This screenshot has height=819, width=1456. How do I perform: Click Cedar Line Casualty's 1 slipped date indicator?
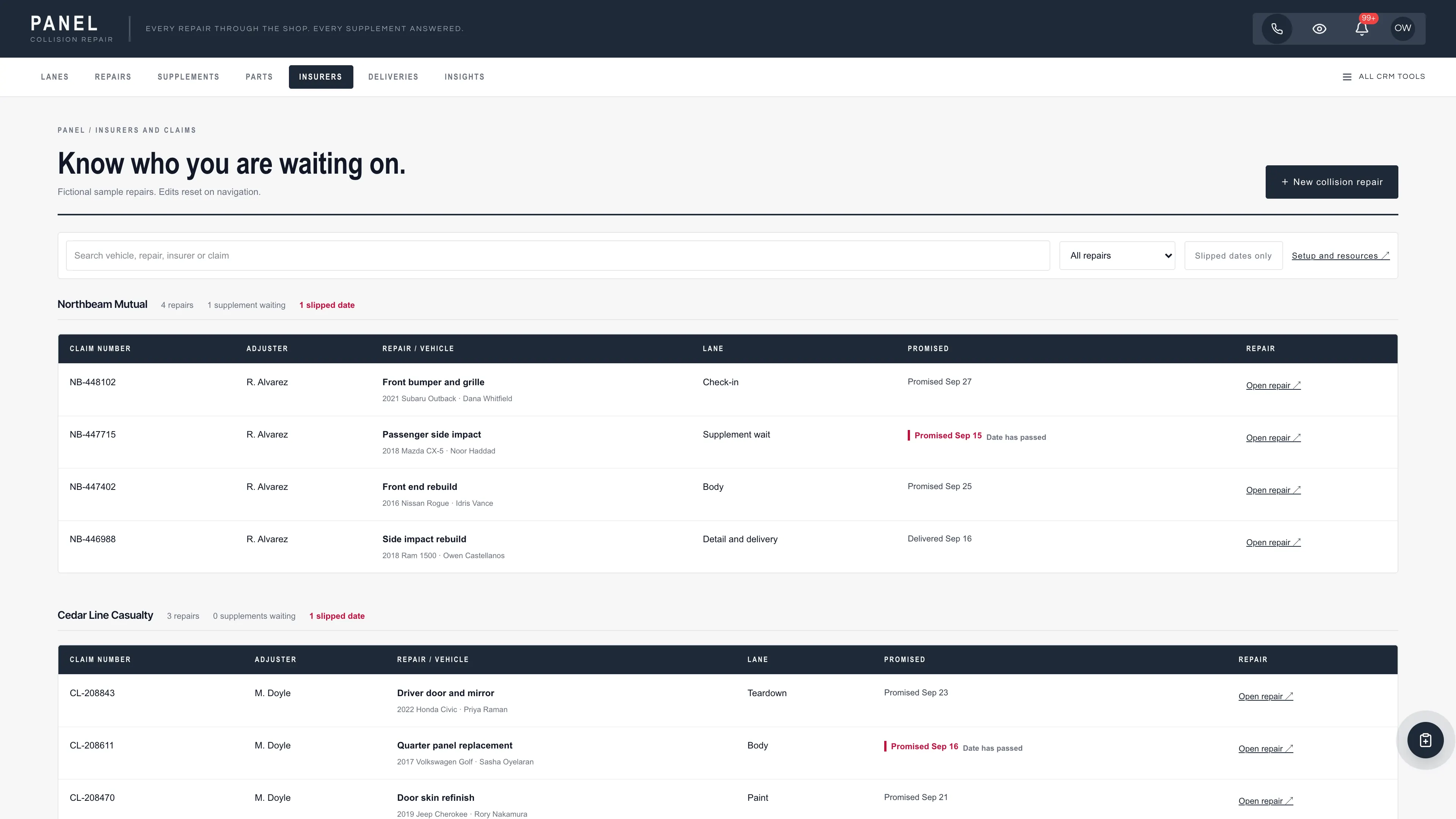tap(337, 616)
